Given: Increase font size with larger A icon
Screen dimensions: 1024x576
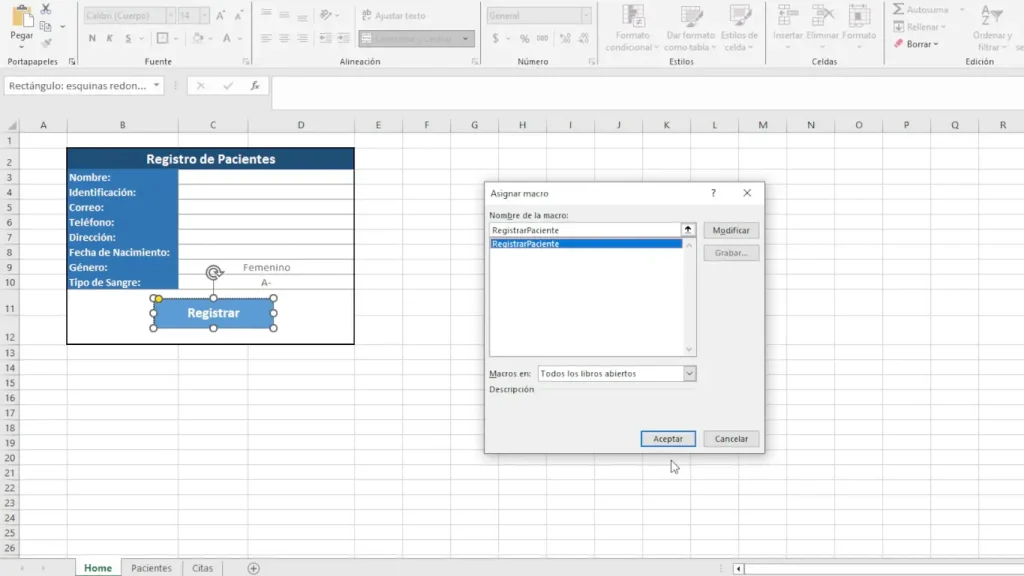Looking at the screenshot, I should click(x=221, y=16).
